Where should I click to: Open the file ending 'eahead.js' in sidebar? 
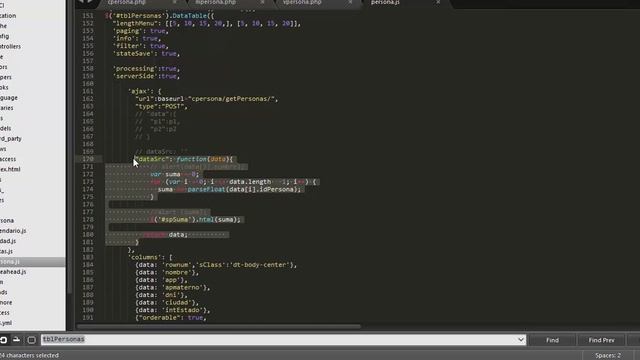click(x=13, y=271)
